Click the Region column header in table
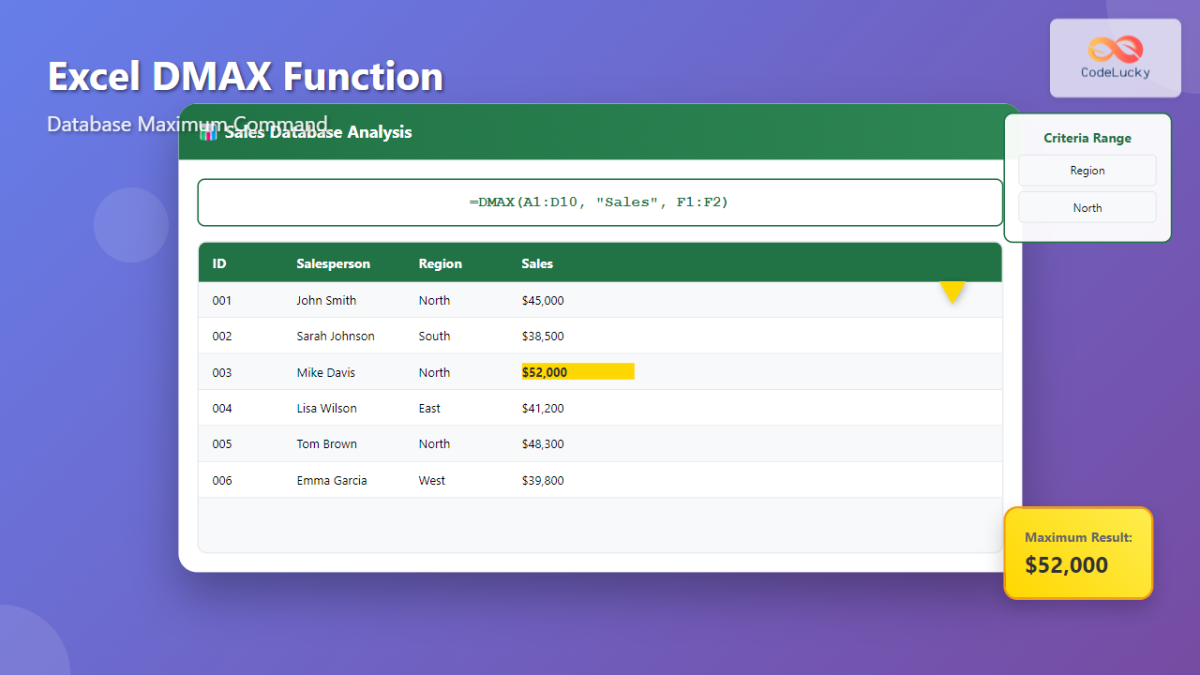Screen dimensions: 1200x675 [440, 264]
